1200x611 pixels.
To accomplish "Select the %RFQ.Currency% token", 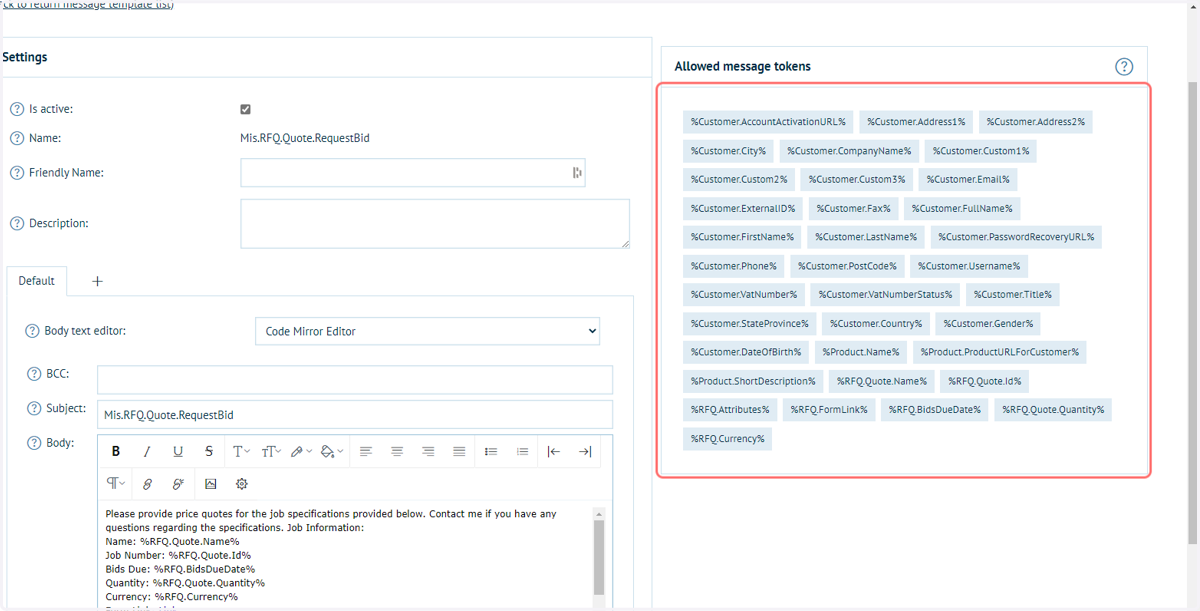I will point(727,438).
